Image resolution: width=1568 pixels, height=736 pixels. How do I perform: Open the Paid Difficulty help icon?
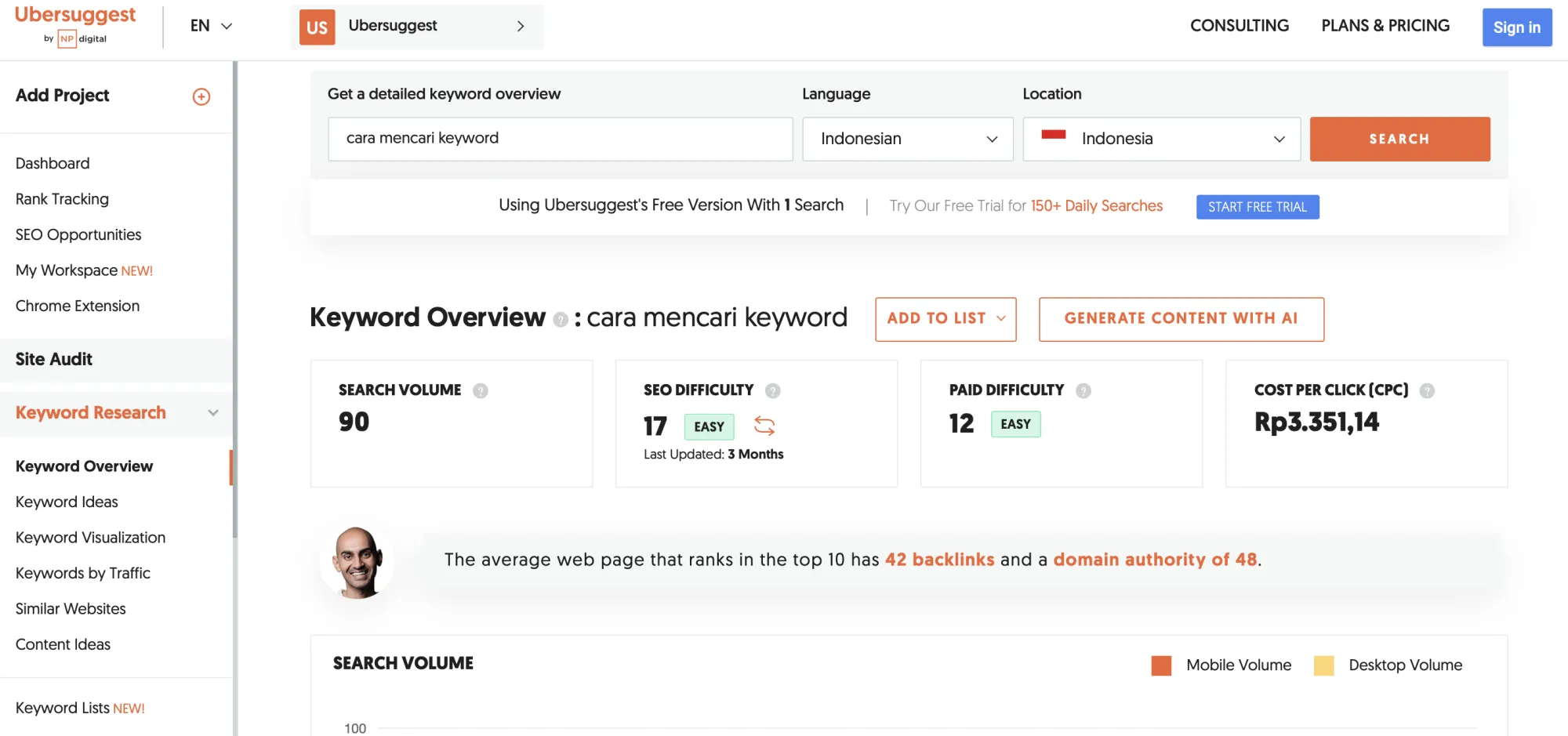click(x=1083, y=390)
